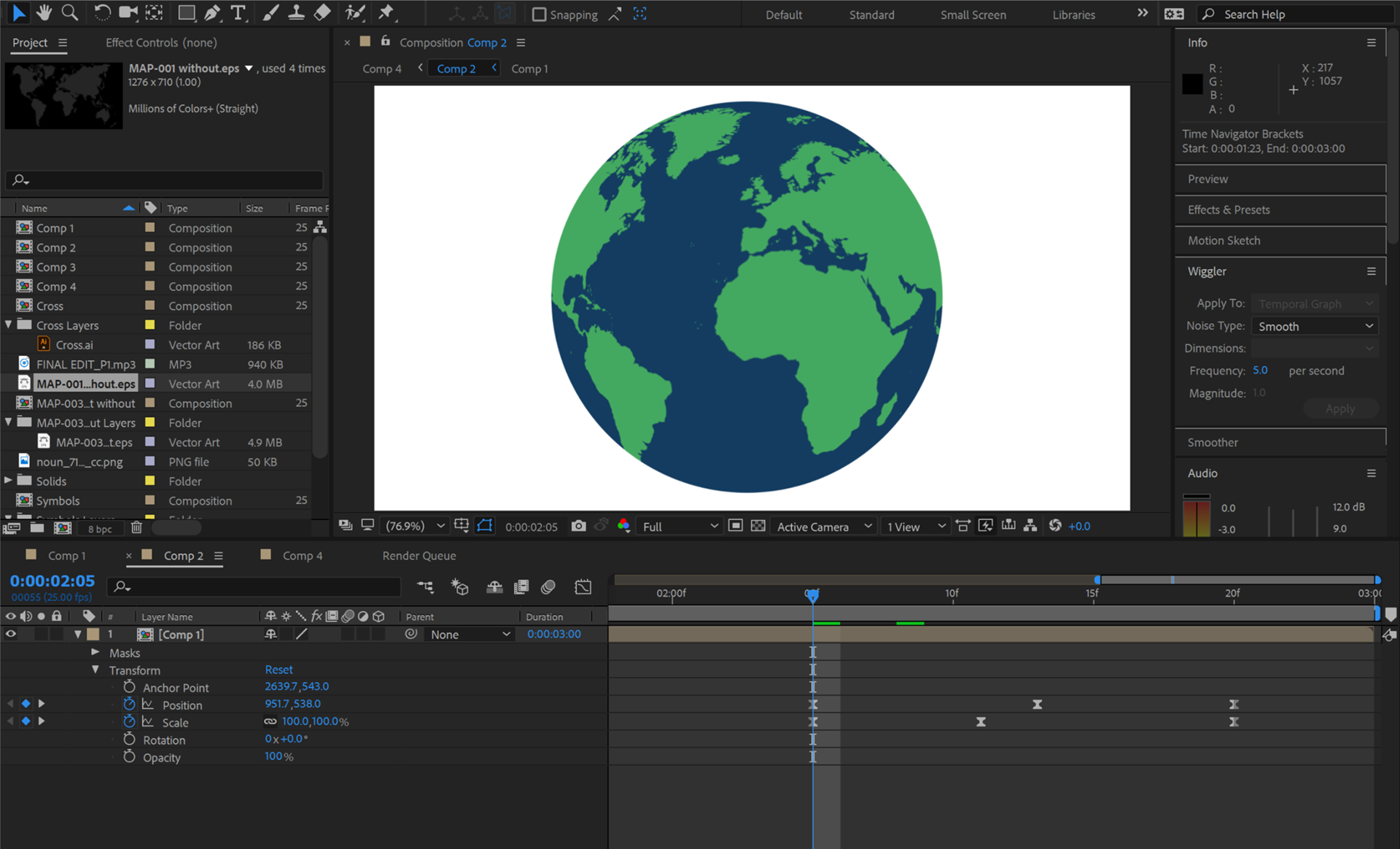Hide the Comp 1 layer eye
Screen dimensions: 1400x849
[10, 634]
